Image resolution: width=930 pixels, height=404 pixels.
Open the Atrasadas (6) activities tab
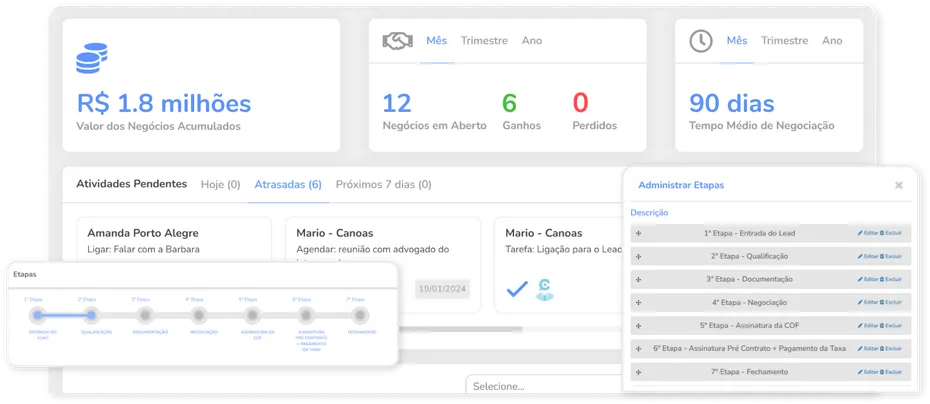288,184
